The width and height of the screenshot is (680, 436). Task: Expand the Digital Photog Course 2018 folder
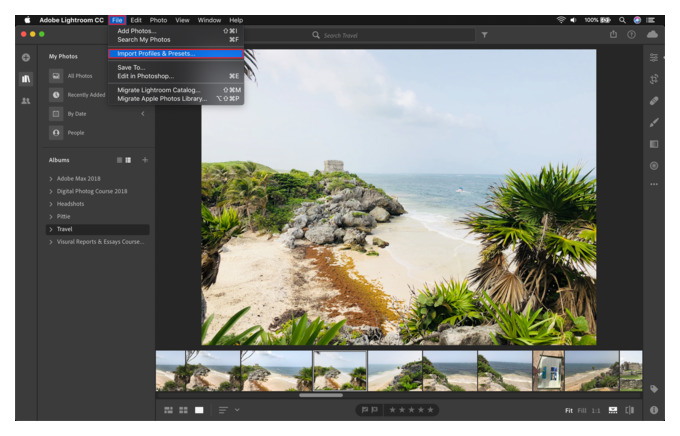pyautogui.click(x=51, y=191)
